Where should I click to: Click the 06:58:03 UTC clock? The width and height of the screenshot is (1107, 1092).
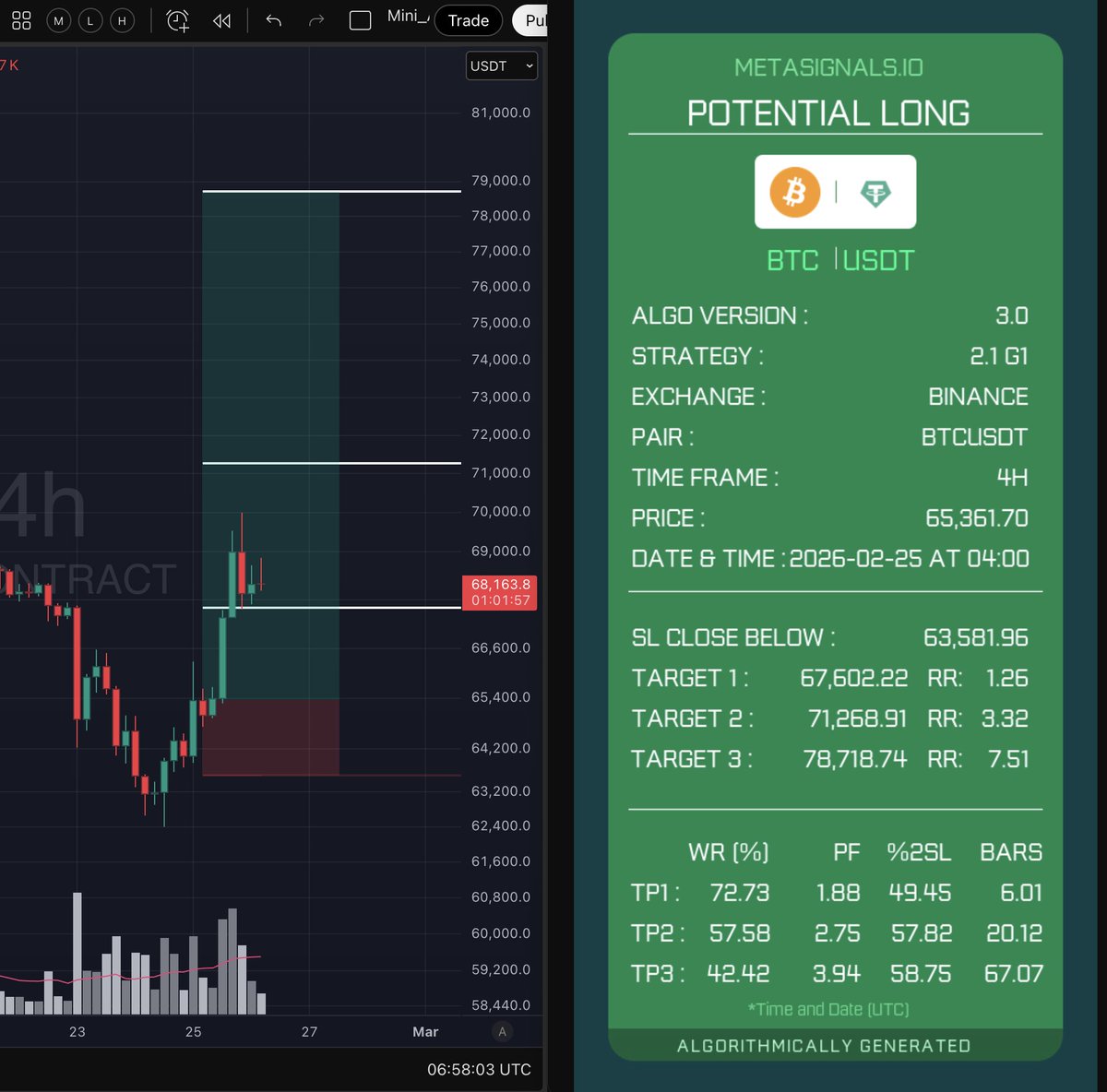pyautogui.click(x=479, y=1069)
